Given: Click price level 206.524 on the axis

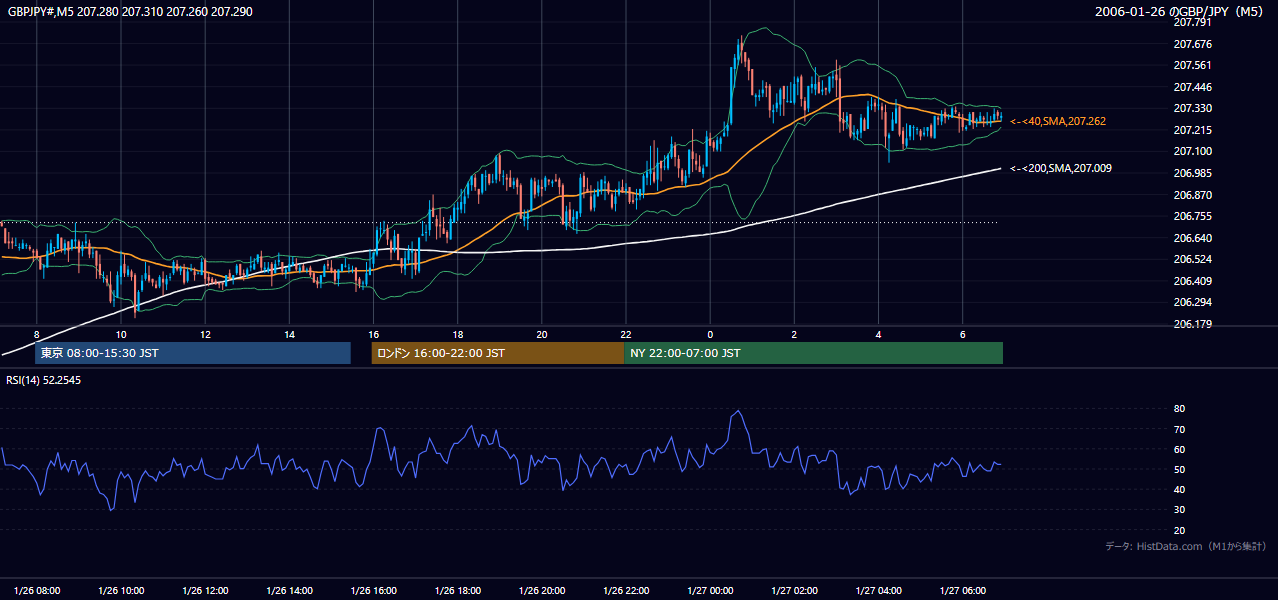Looking at the screenshot, I should click(x=1192, y=259).
